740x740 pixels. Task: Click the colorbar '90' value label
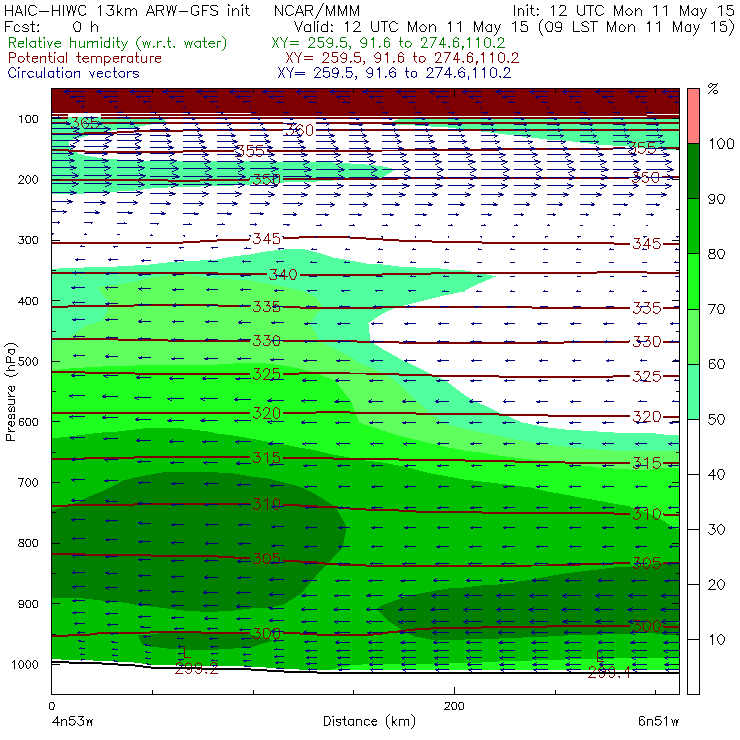(716, 199)
